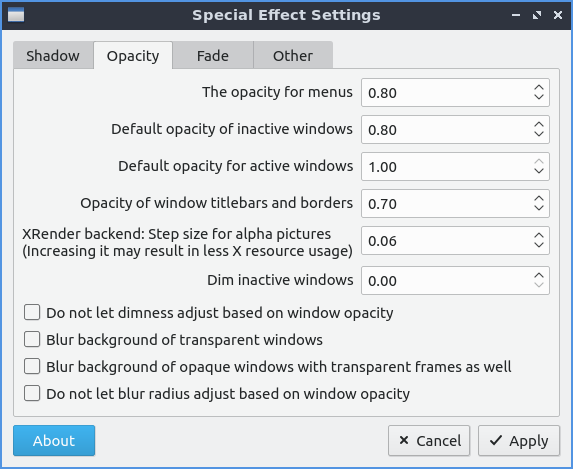Open the Fade tab
Image resolution: width=573 pixels, height=469 pixels.
point(213,56)
